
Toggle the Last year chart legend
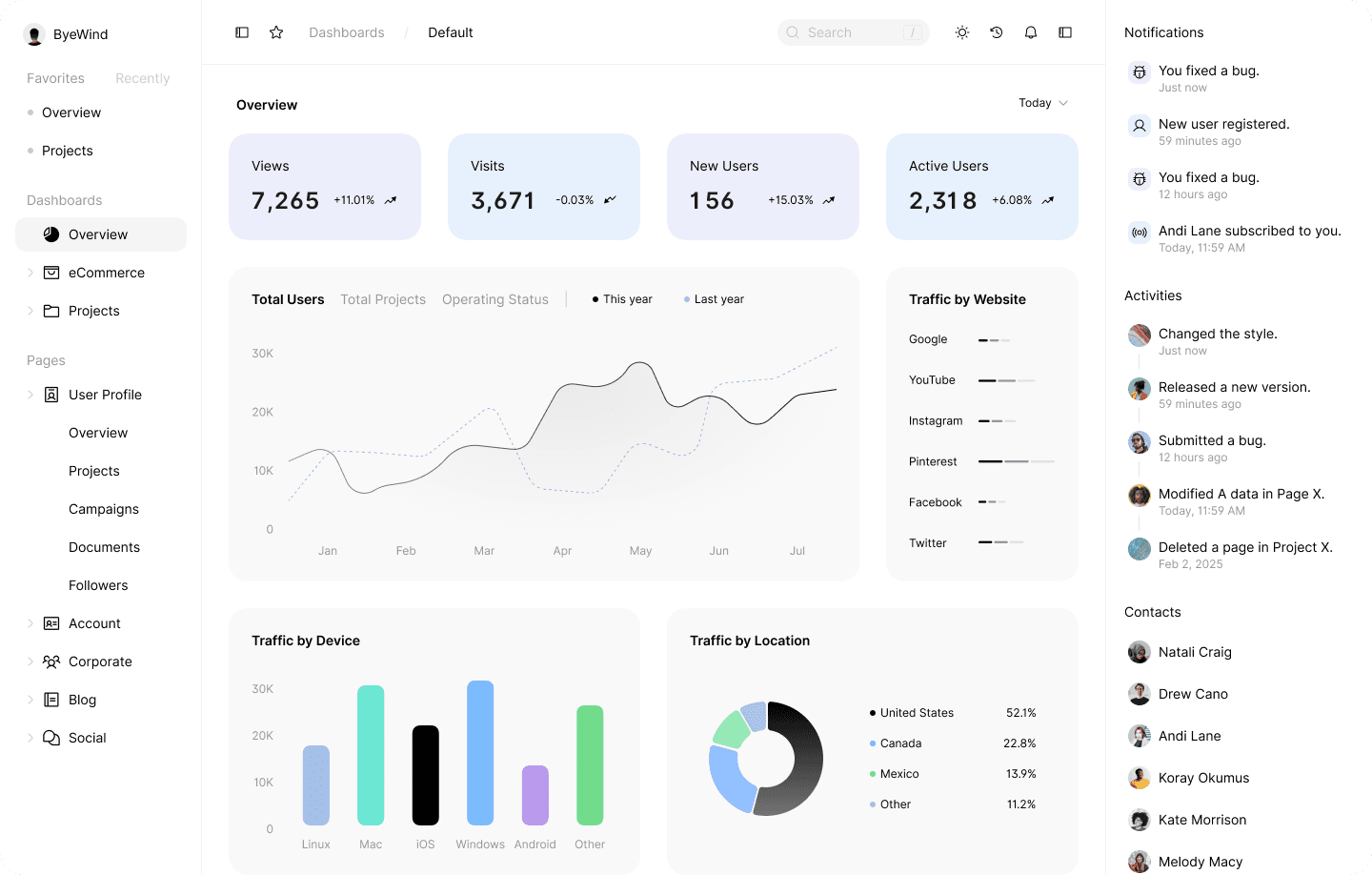click(714, 298)
